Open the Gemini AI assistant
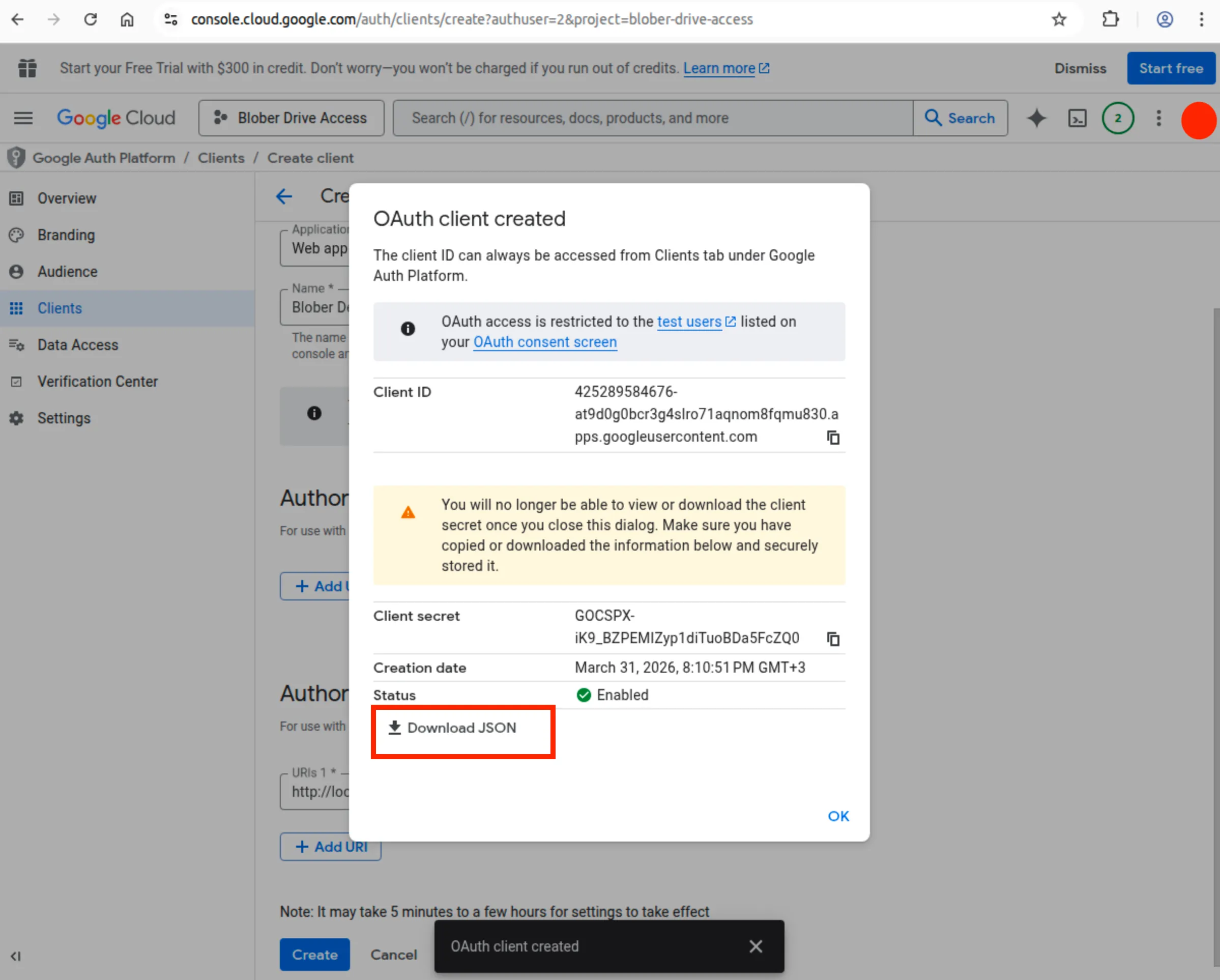 (x=1036, y=118)
